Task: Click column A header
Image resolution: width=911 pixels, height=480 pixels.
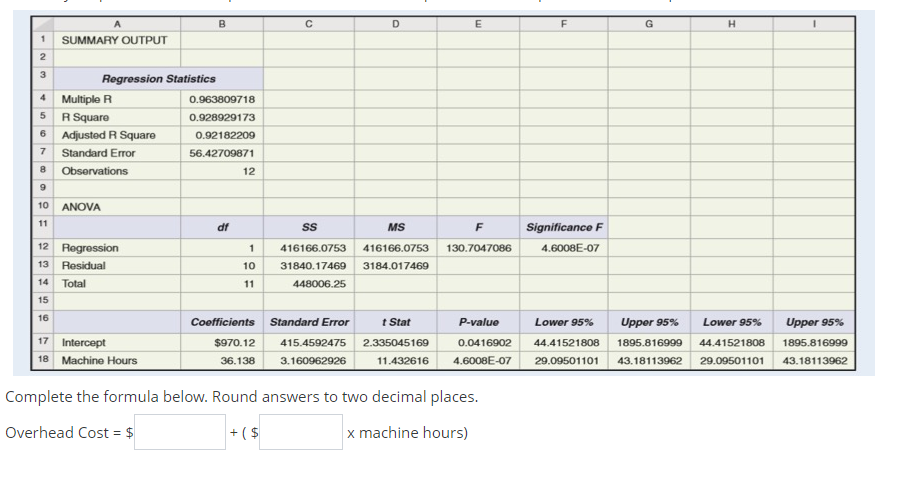Action: (x=117, y=24)
